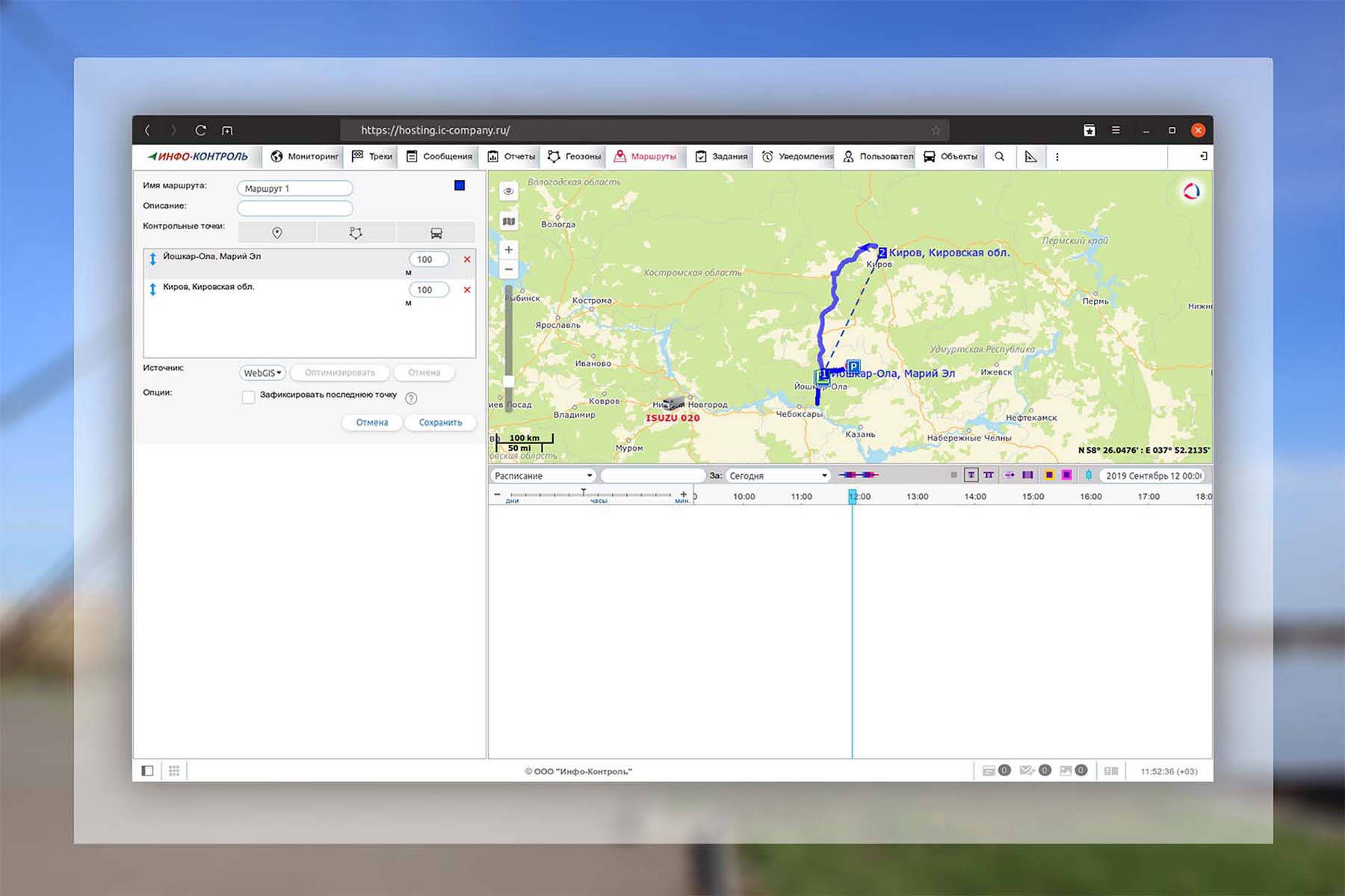The image size is (1345, 896).
Task: Click the bus object control point icon
Action: [x=436, y=233]
